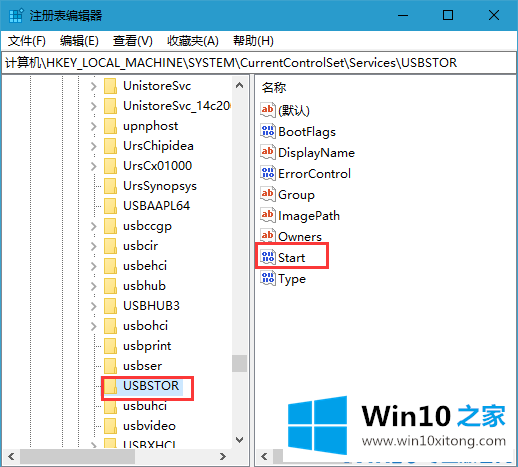Select the usbprint folder icon
Image resolution: width=518 pixels, height=467 pixels.
(x=110, y=346)
